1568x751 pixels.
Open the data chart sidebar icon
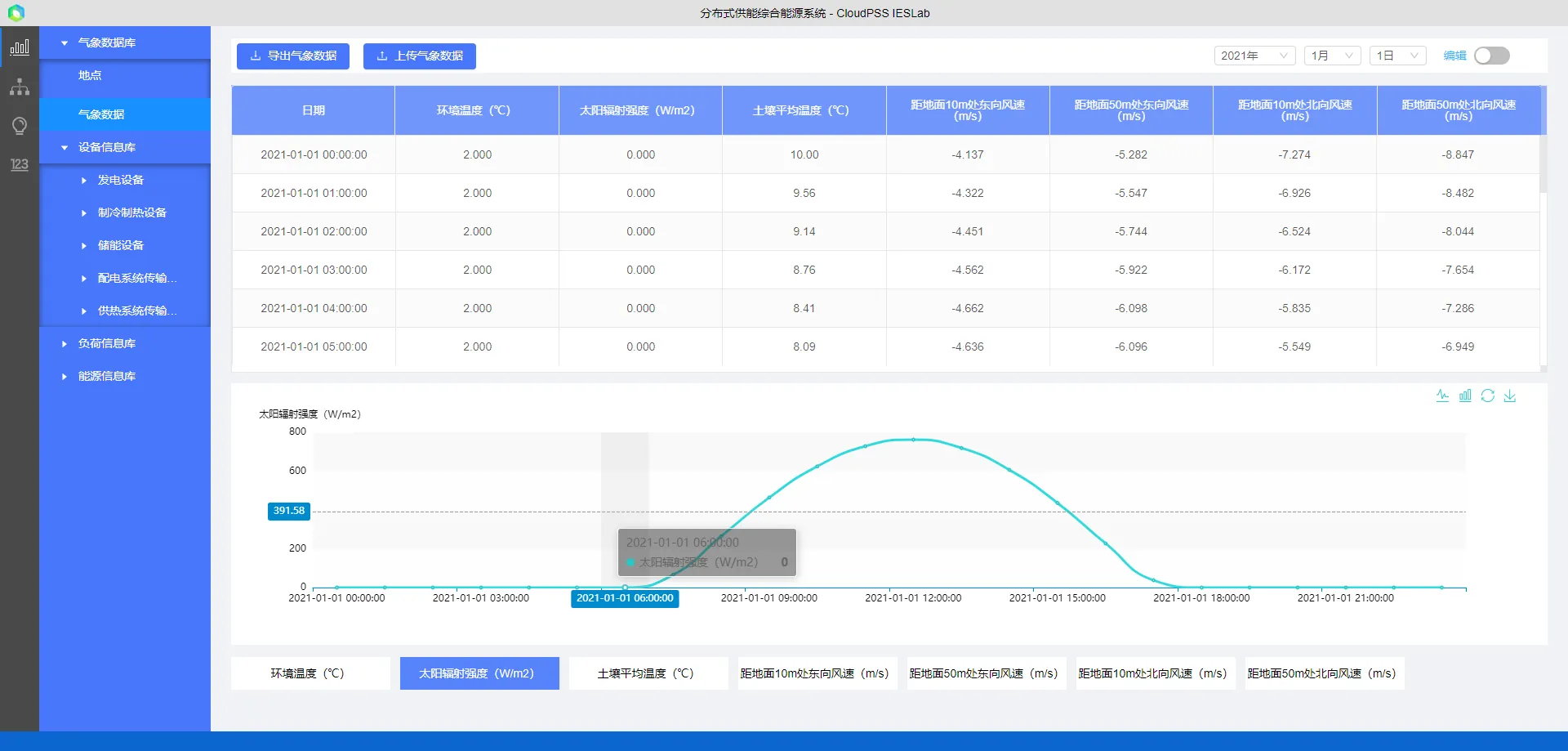pyautogui.click(x=20, y=47)
